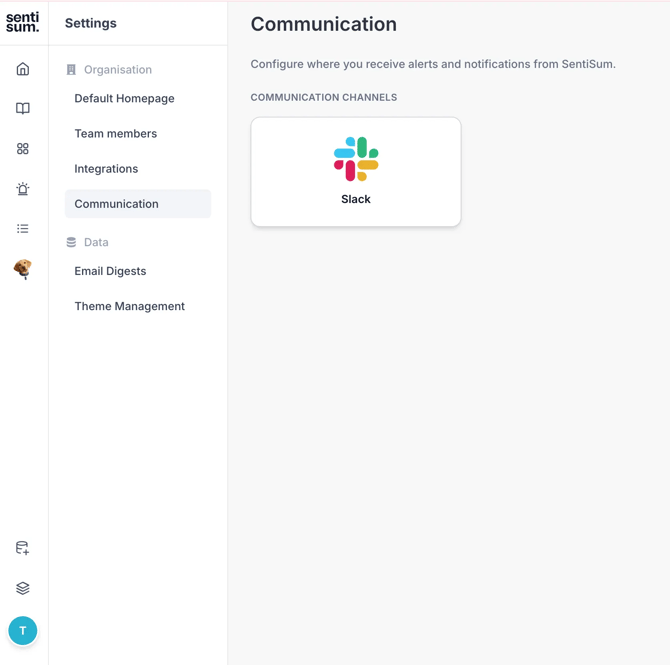Open Team members settings
Screen dimensions: 670x665
[115, 134]
